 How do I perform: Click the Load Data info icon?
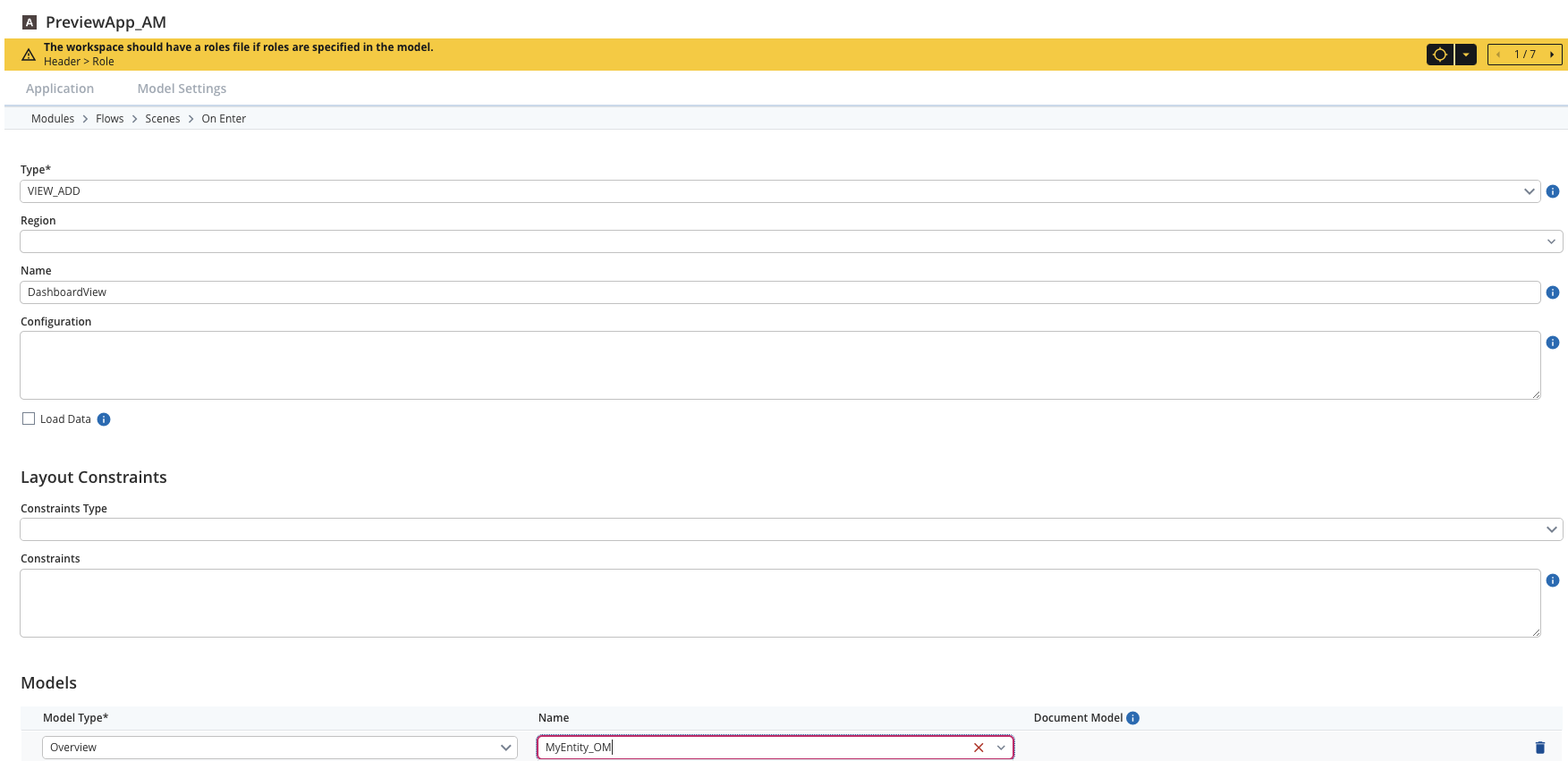click(104, 419)
